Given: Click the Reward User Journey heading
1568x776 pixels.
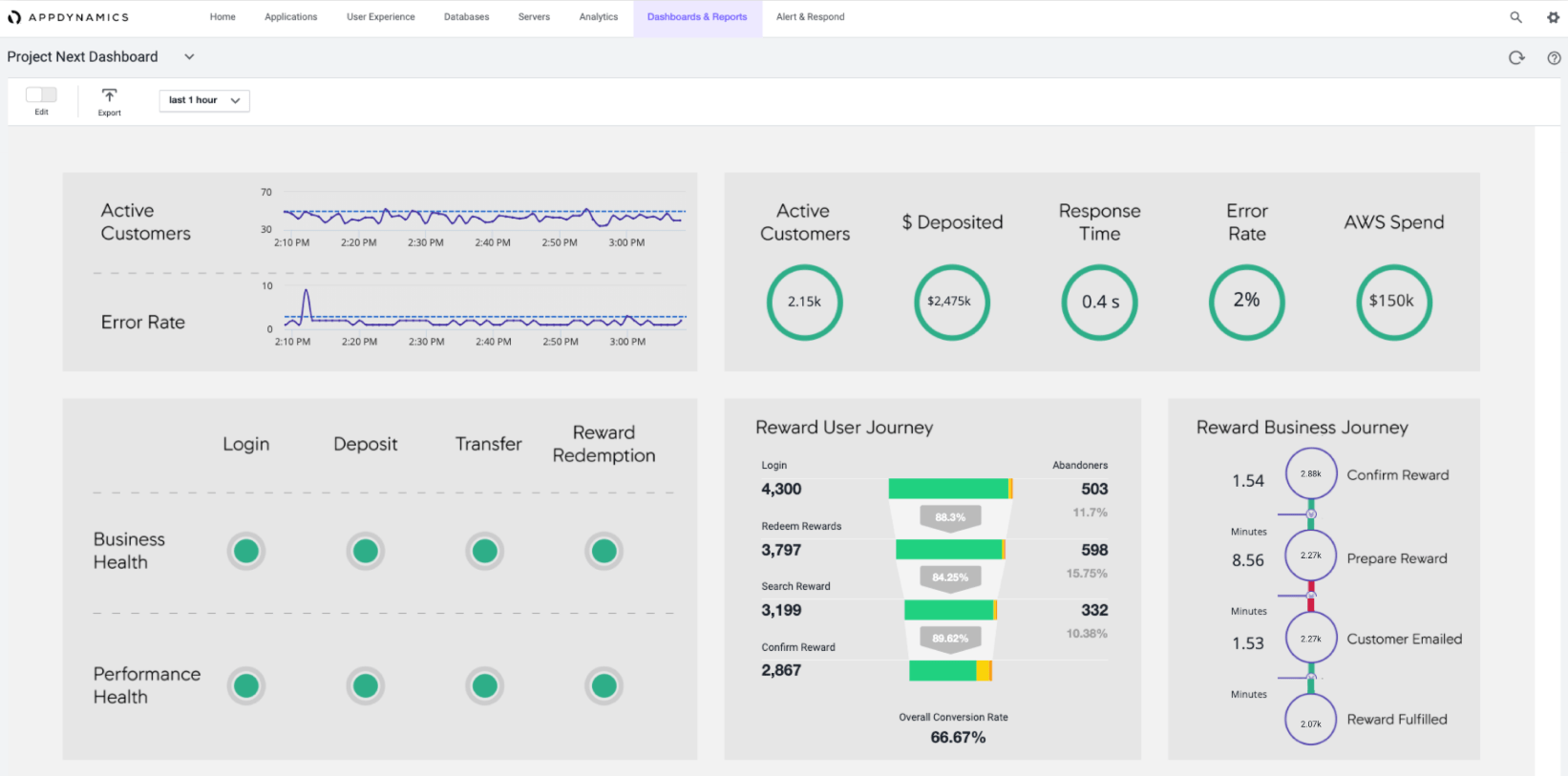Looking at the screenshot, I should tap(844, 428).
